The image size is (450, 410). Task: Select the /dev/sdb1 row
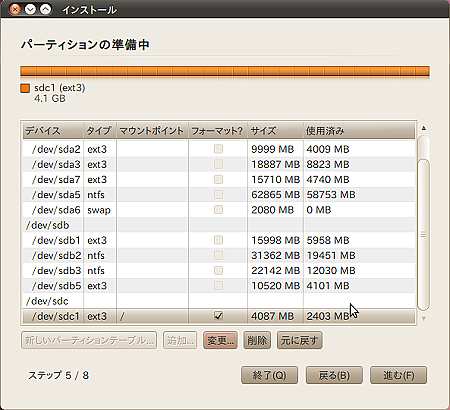coord(219,240)
